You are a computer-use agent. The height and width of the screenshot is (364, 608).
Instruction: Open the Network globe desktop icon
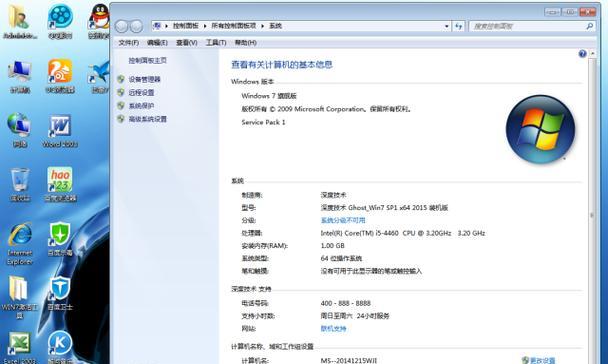[x=19, y=130]
